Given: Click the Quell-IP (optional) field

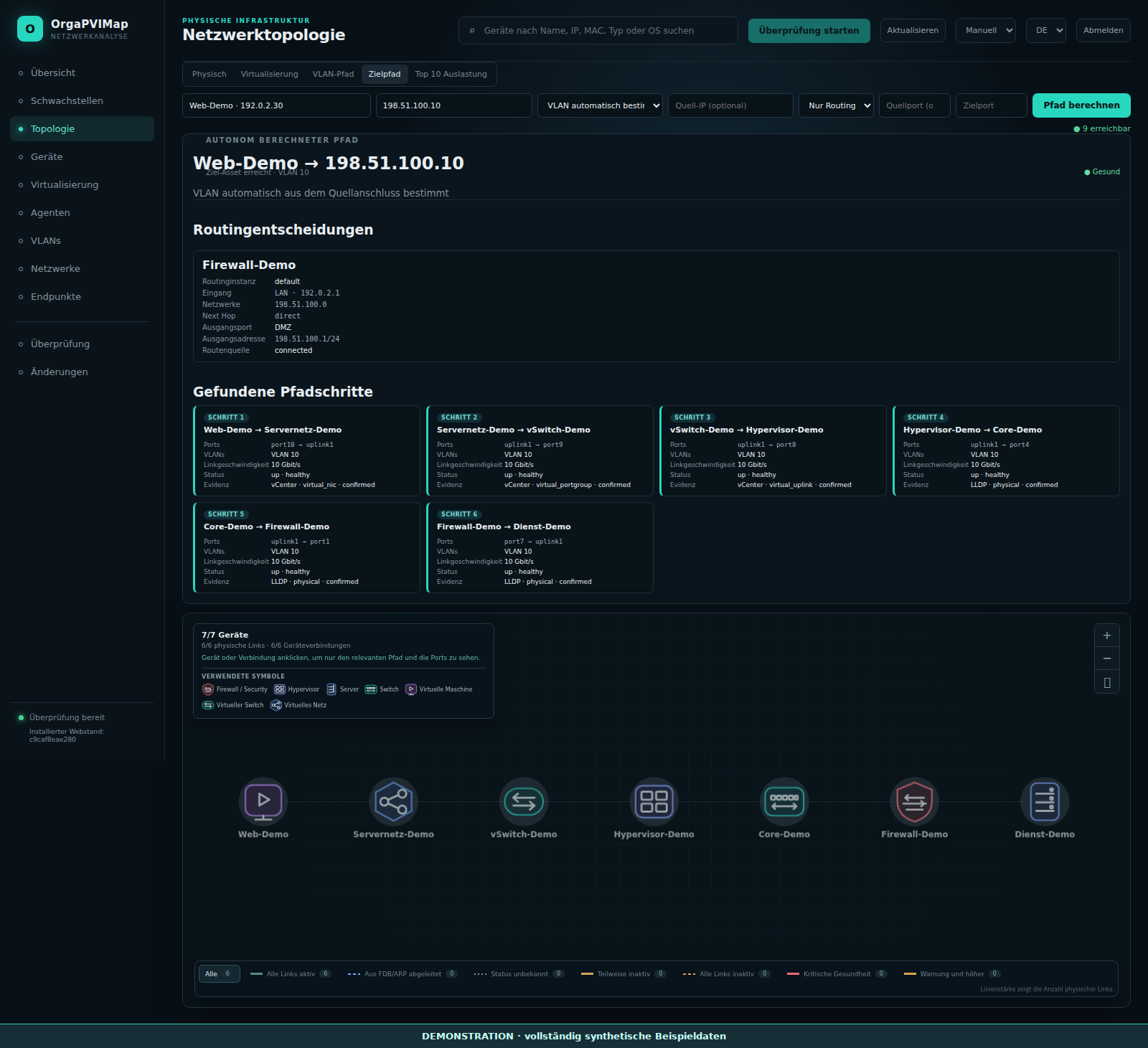Looking at the screenshot, I should pyautogui.click(x=730, y=105).
